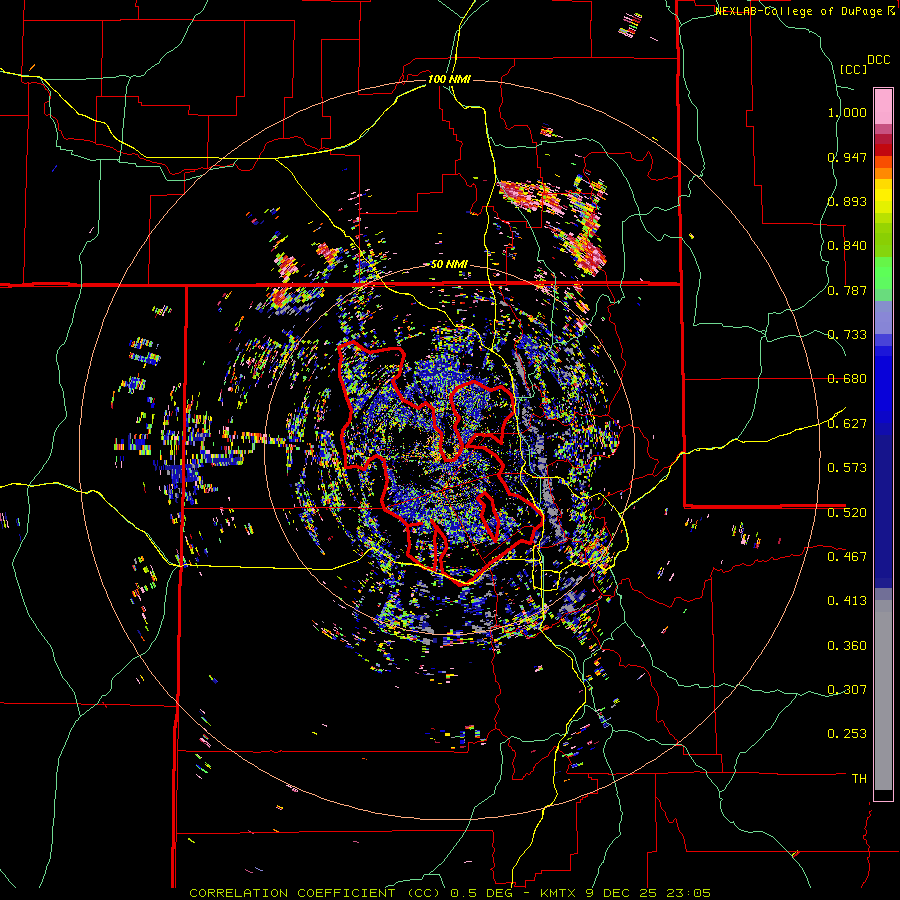Click the 0.627 value on color scale
900x900 pixels.
pyautogui.click(x=847, y=424)
